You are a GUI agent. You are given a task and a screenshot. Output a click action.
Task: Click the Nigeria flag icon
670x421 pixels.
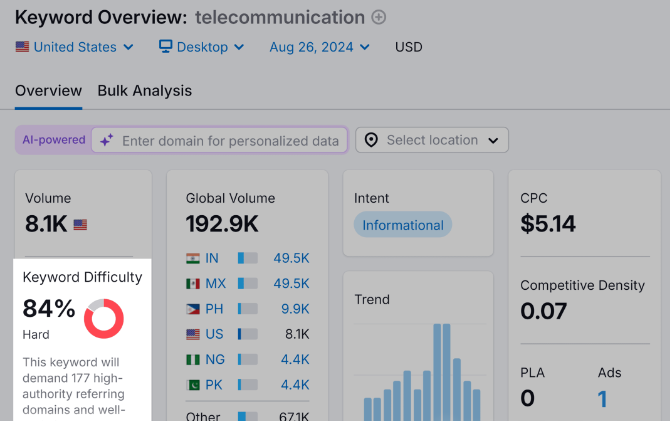tap(193, 359)
